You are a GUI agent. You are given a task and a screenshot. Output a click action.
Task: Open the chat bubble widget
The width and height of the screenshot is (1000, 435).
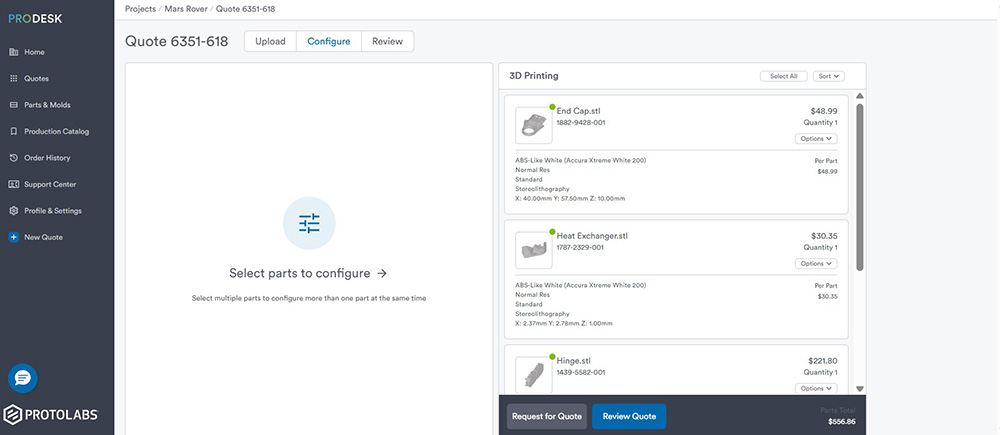tap(23, 378)
